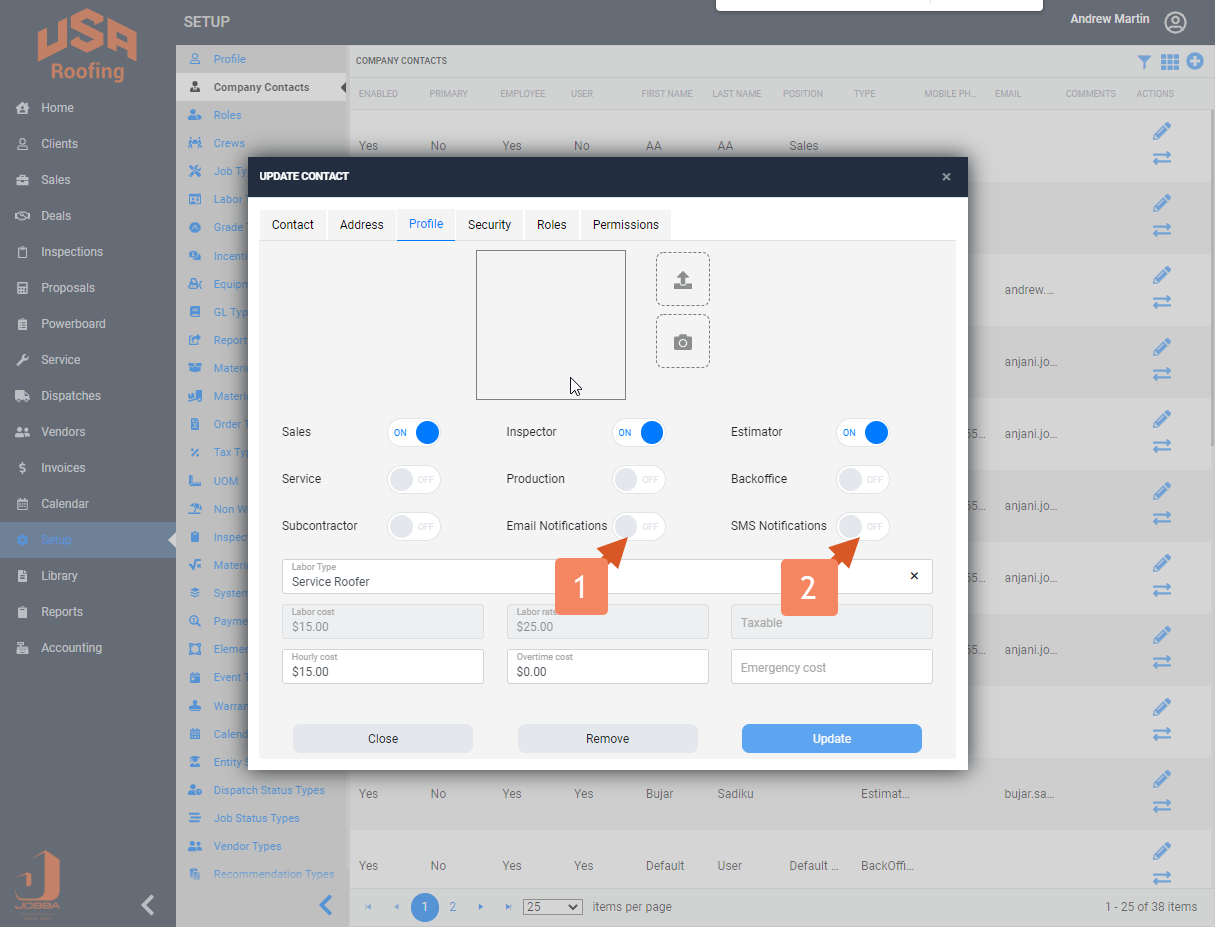Clear the Labor Type selection

point(913,576)
